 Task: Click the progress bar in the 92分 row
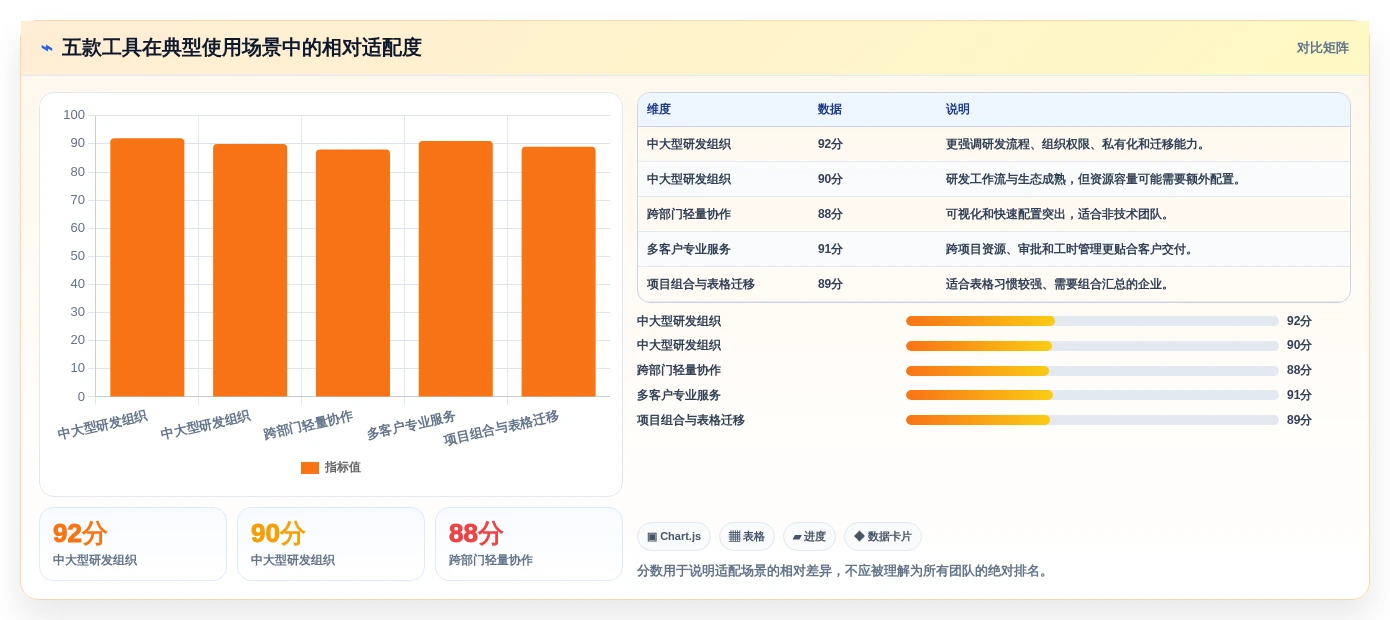tap(1092, 321)
